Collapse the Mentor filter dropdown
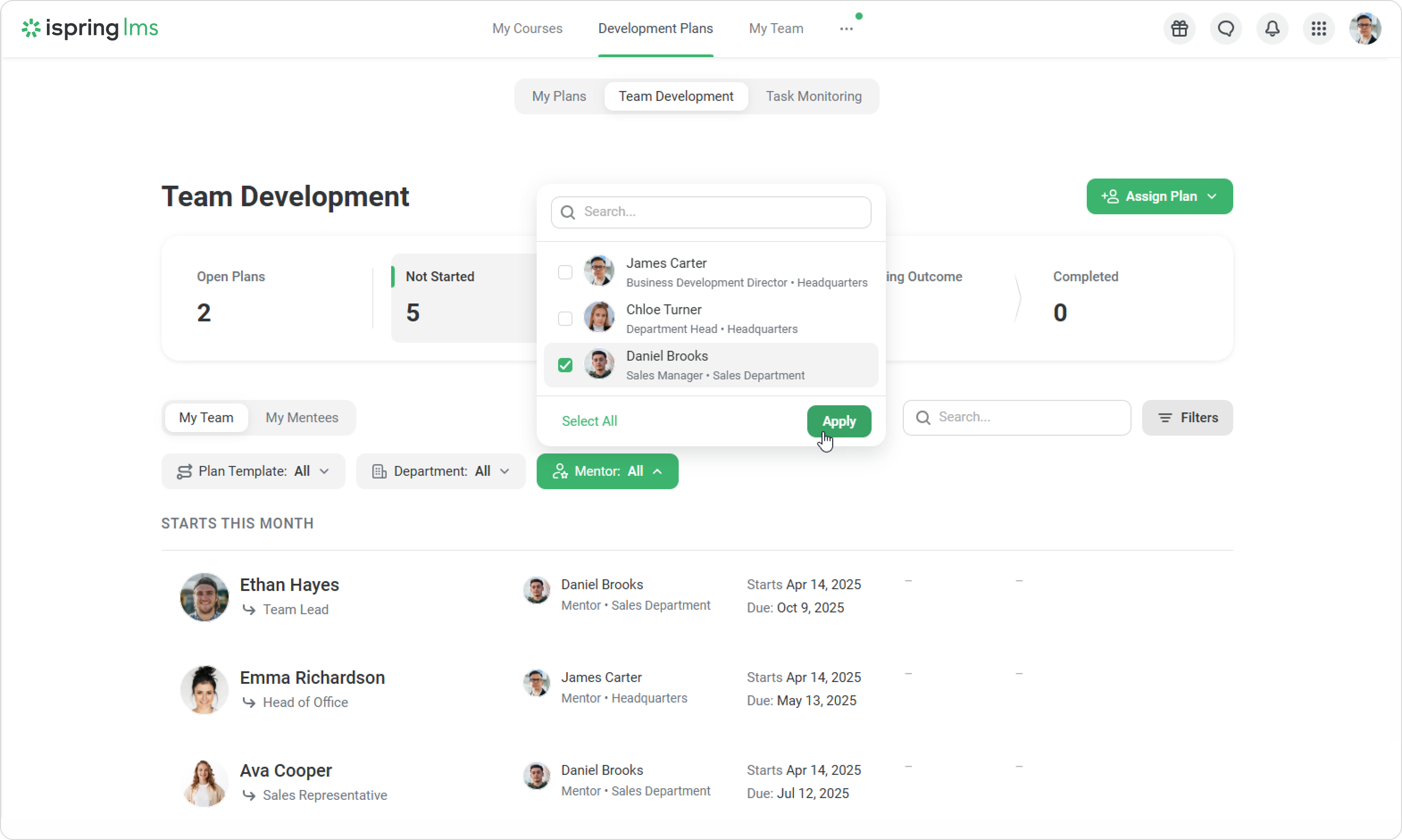The height and width of the screenshot is (840, 1402). 607,471
